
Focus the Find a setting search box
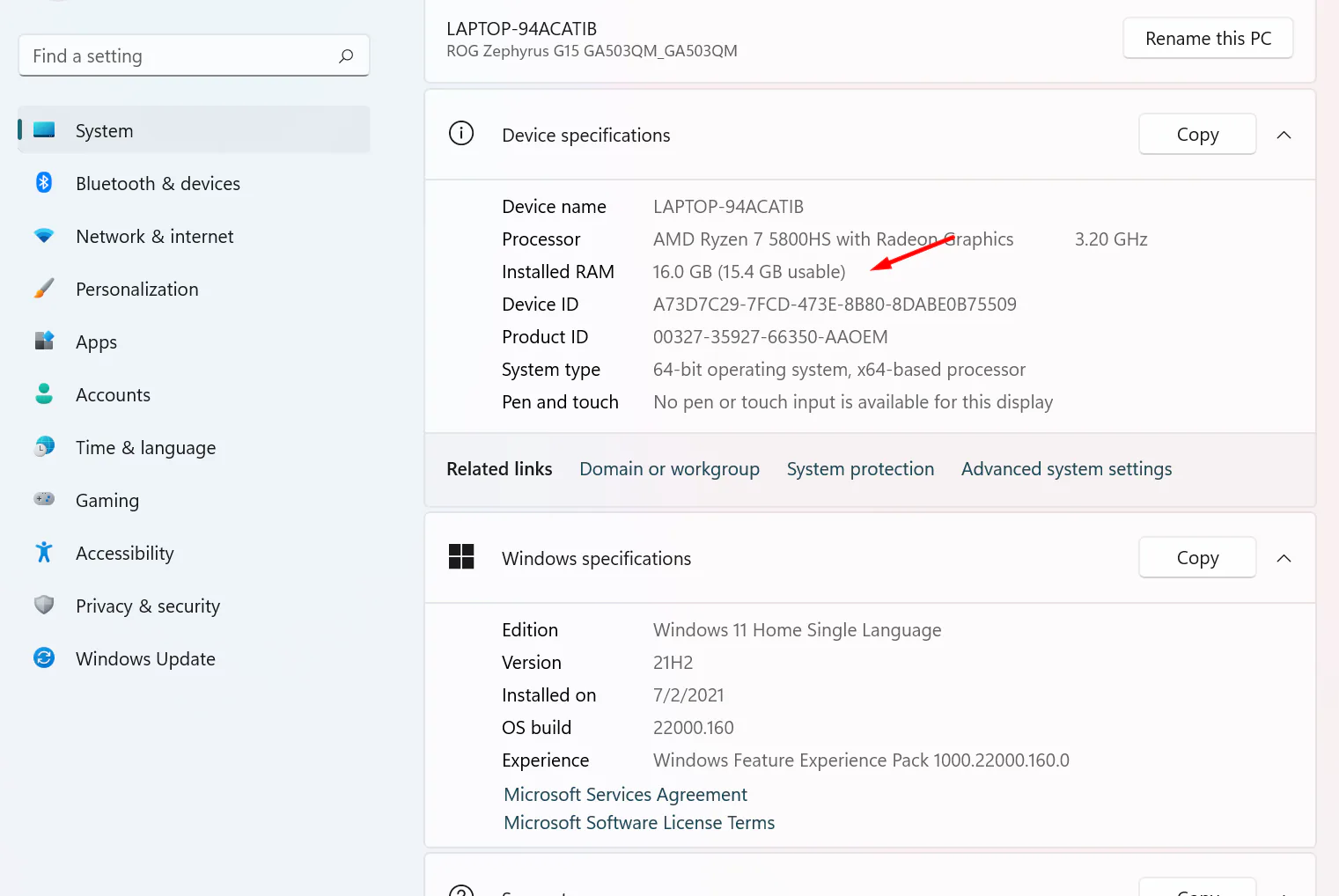click(194, 56)
